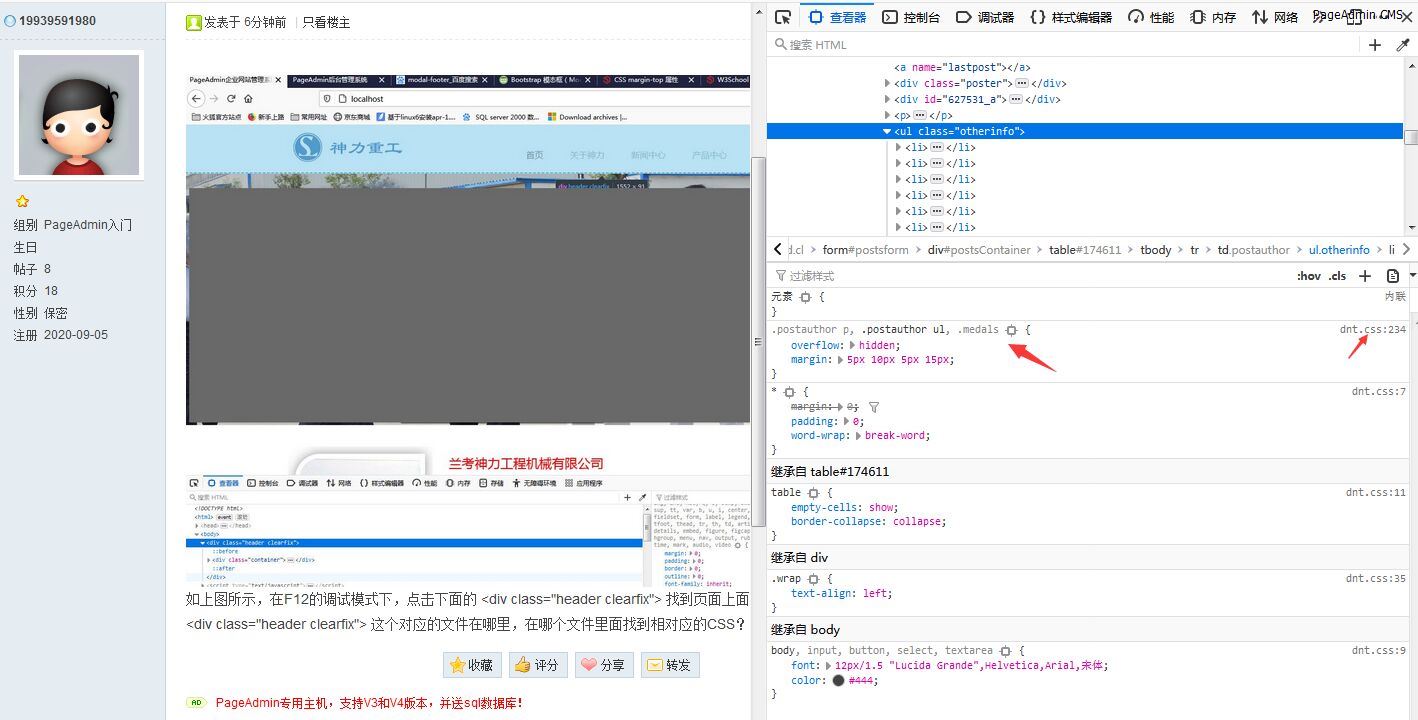Click the ellipsis badge in div 627531_a
Viewport: 1418px width, 720px height.
pos(1015,99)
